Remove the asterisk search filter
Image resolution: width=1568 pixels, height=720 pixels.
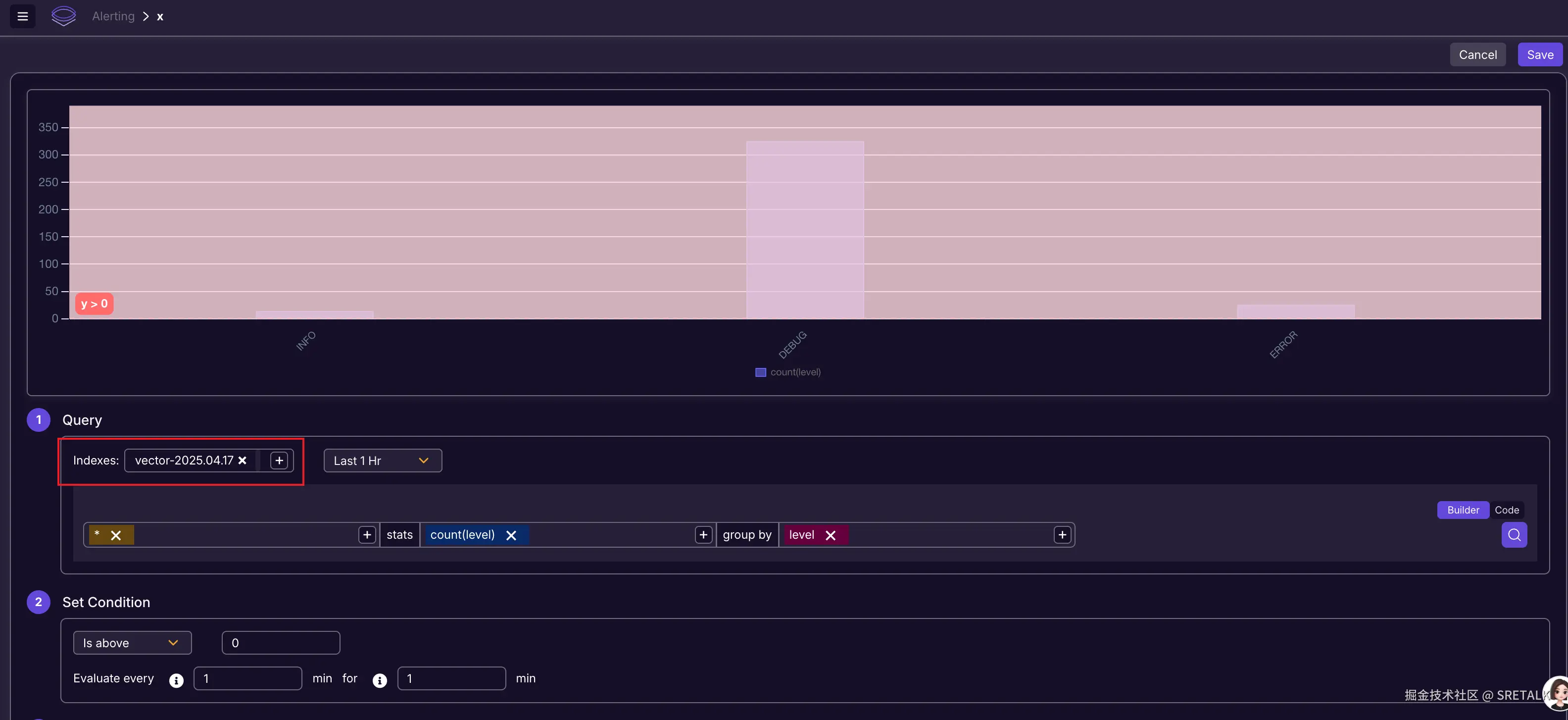116,535
